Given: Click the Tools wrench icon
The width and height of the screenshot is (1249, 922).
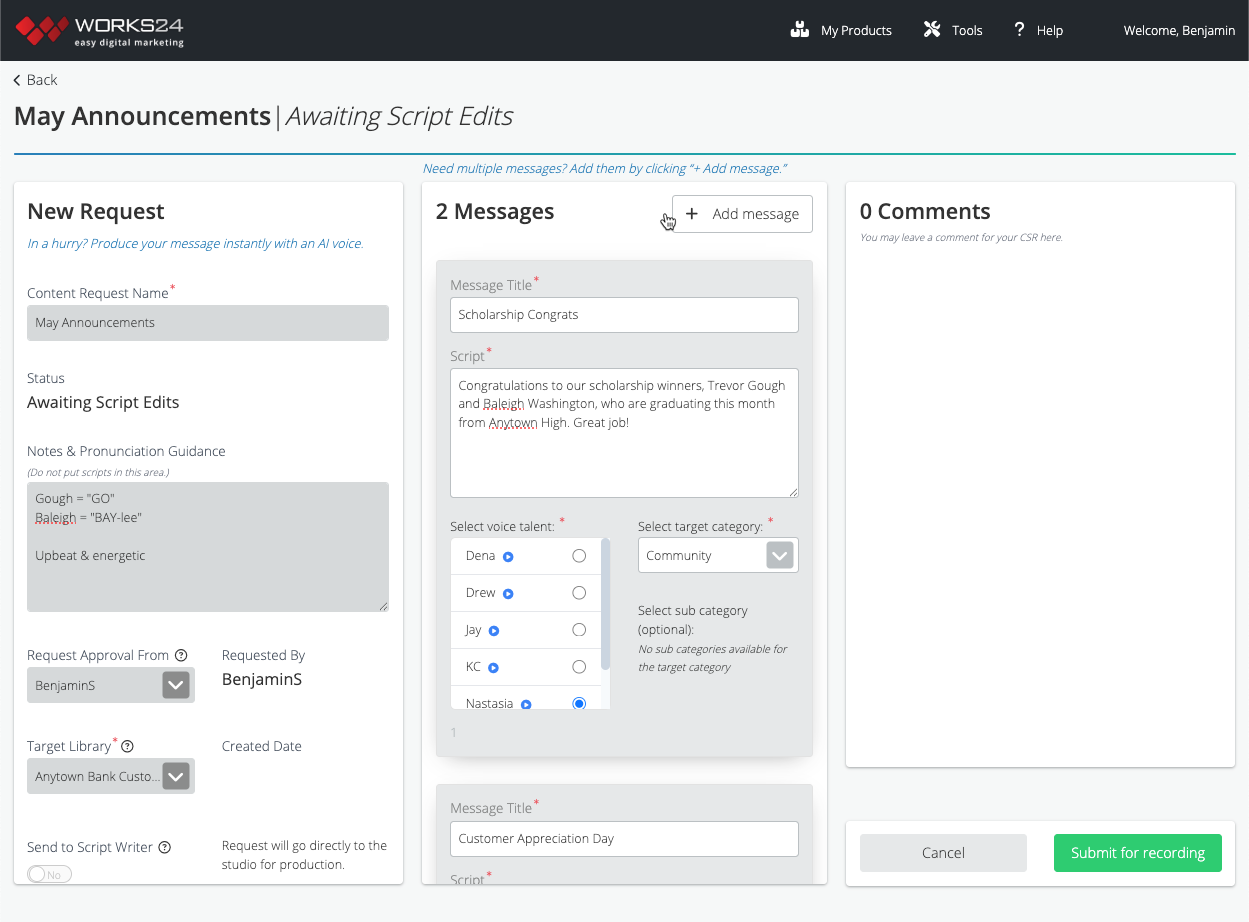Looking at the screenshot, I should [932, 30].
